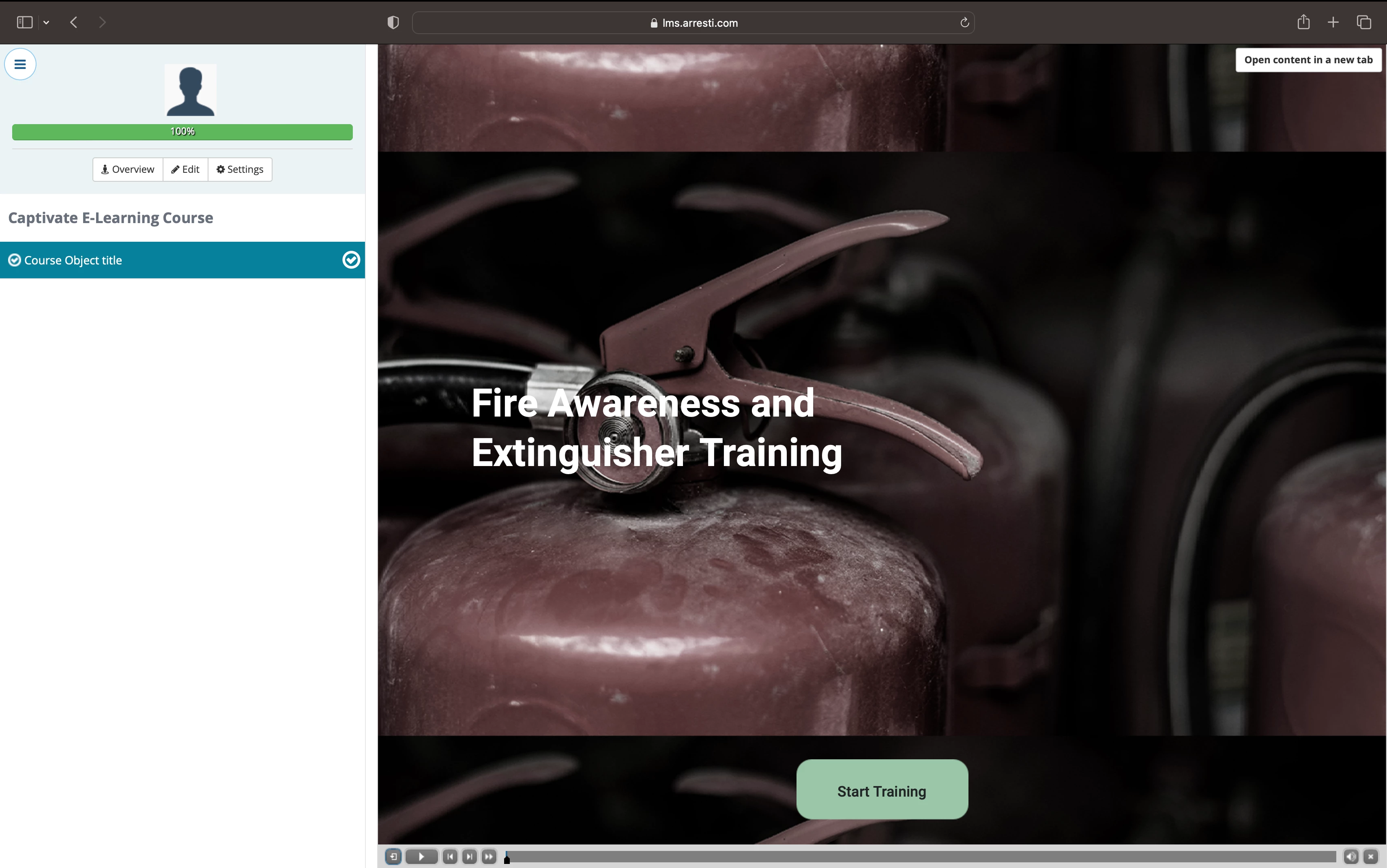This screenshot has width=1387, height=868.
Task: Click the rewind/exit playbar icon at far left
Action: [x=393, y=857]
